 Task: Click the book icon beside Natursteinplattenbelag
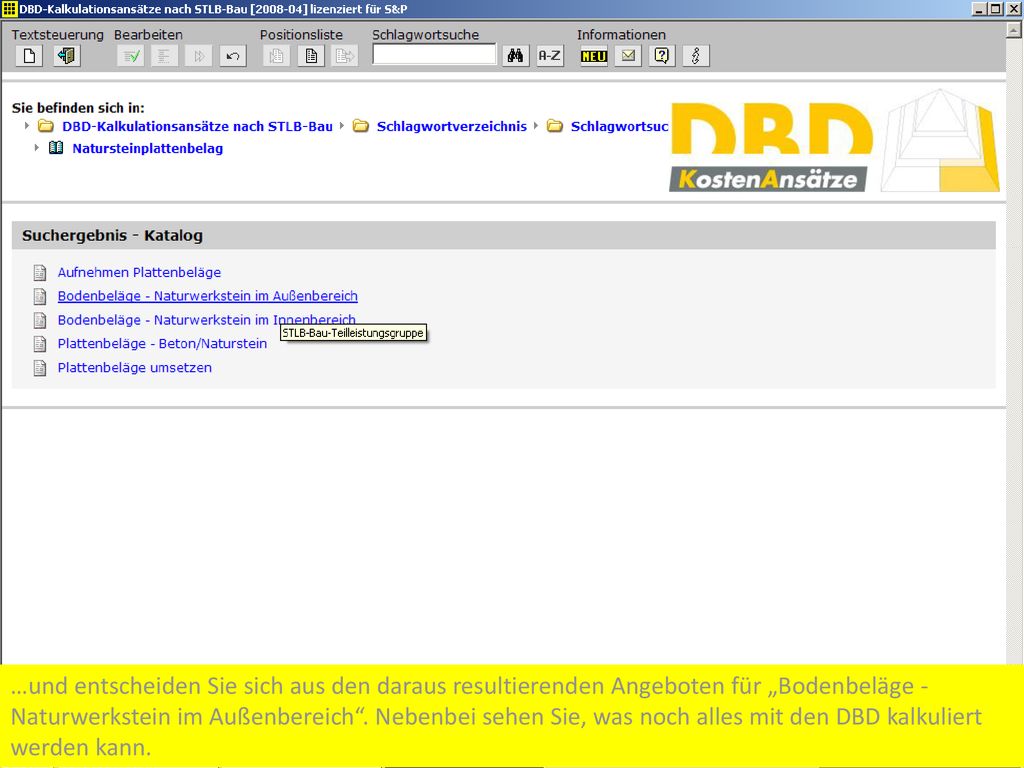click(x=56, y=148)
